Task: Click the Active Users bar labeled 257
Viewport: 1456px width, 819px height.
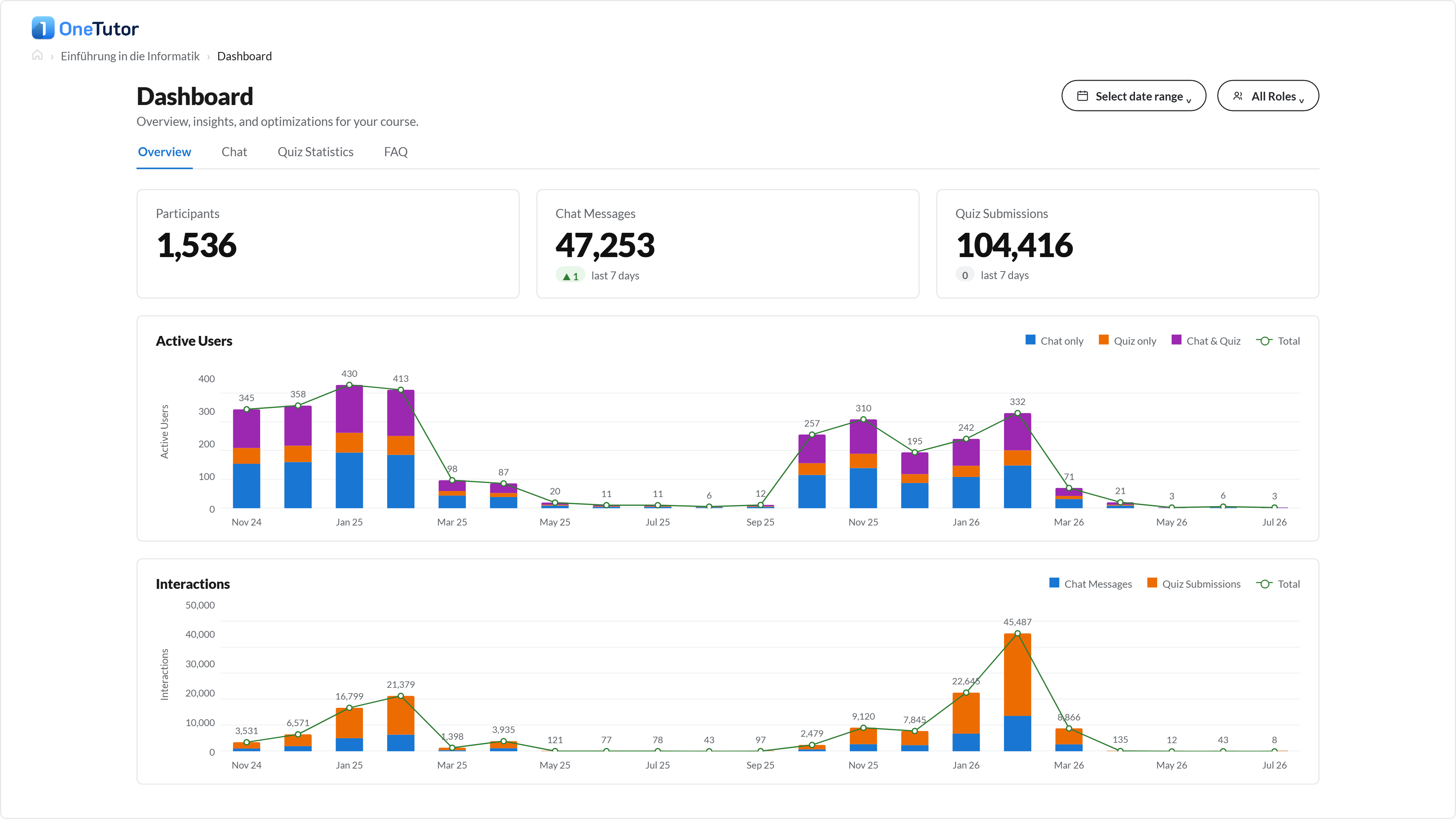Action: coord(812,471)
